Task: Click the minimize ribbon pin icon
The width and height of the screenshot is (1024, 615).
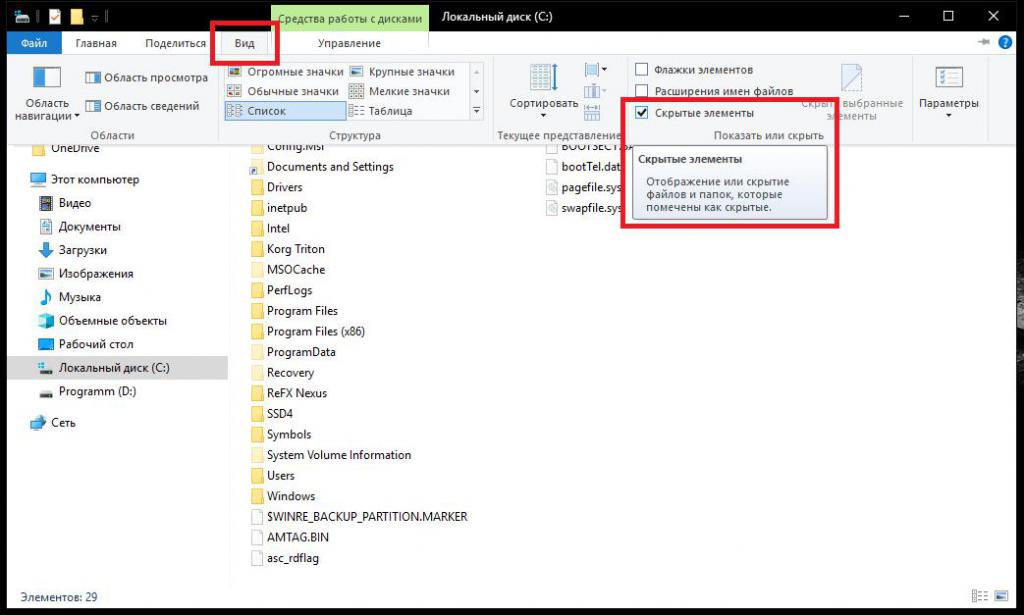Action: coord(984,42)
